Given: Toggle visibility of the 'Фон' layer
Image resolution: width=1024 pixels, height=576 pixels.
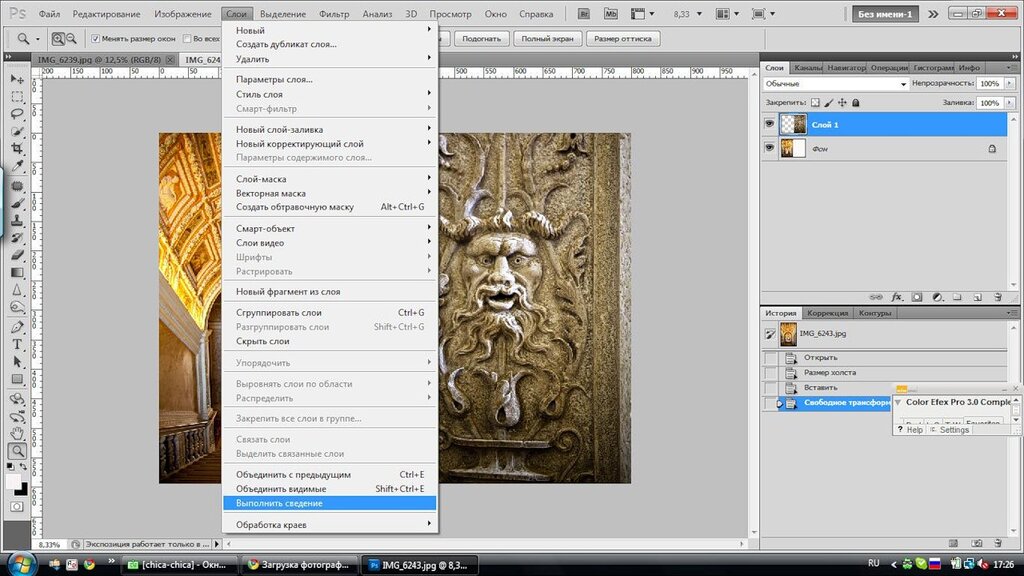Looking at the screenshot, I should click(x=769, y=148).
